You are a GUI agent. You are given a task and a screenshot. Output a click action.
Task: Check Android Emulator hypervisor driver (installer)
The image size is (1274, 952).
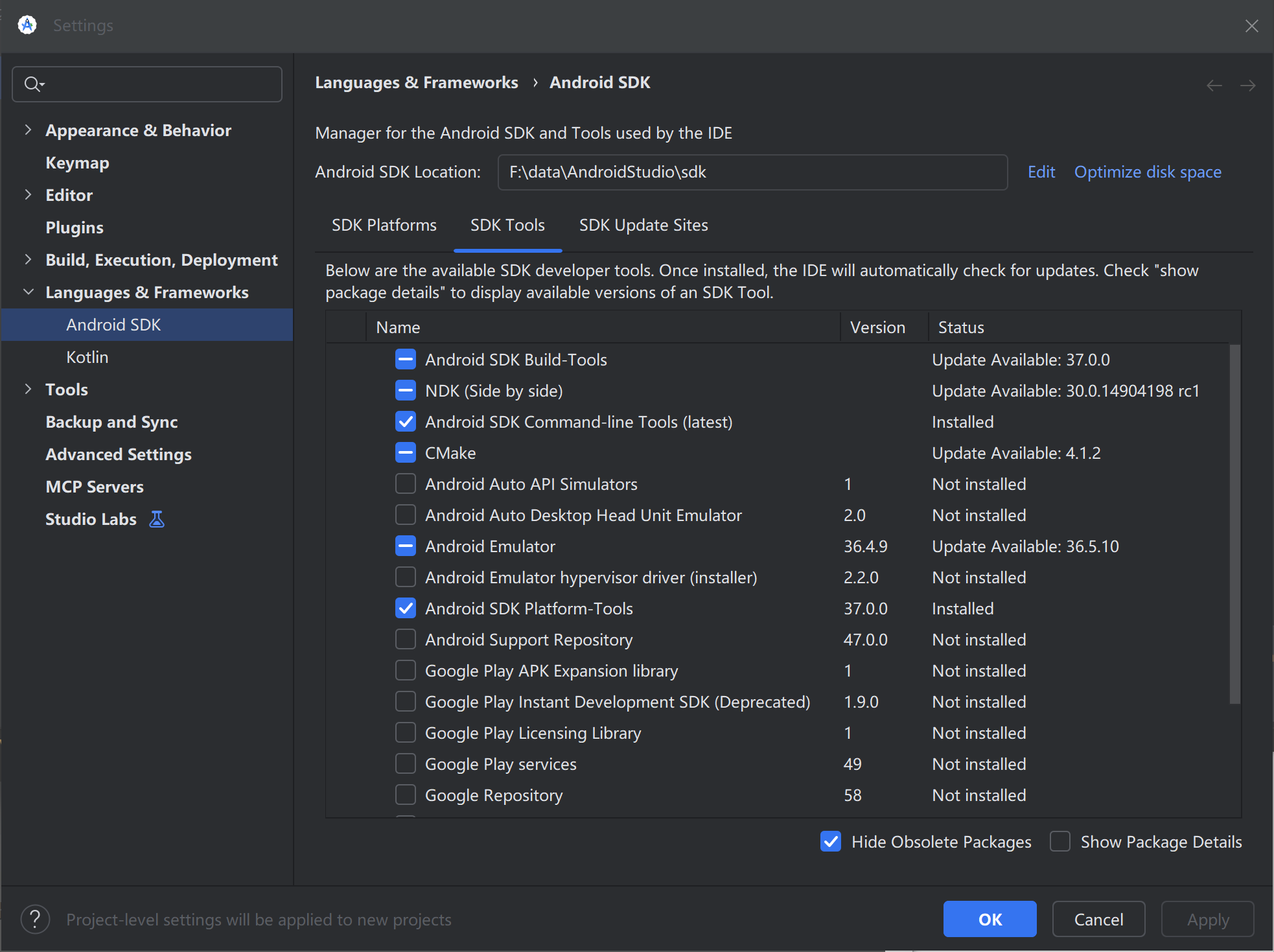(x=406, y=577)
